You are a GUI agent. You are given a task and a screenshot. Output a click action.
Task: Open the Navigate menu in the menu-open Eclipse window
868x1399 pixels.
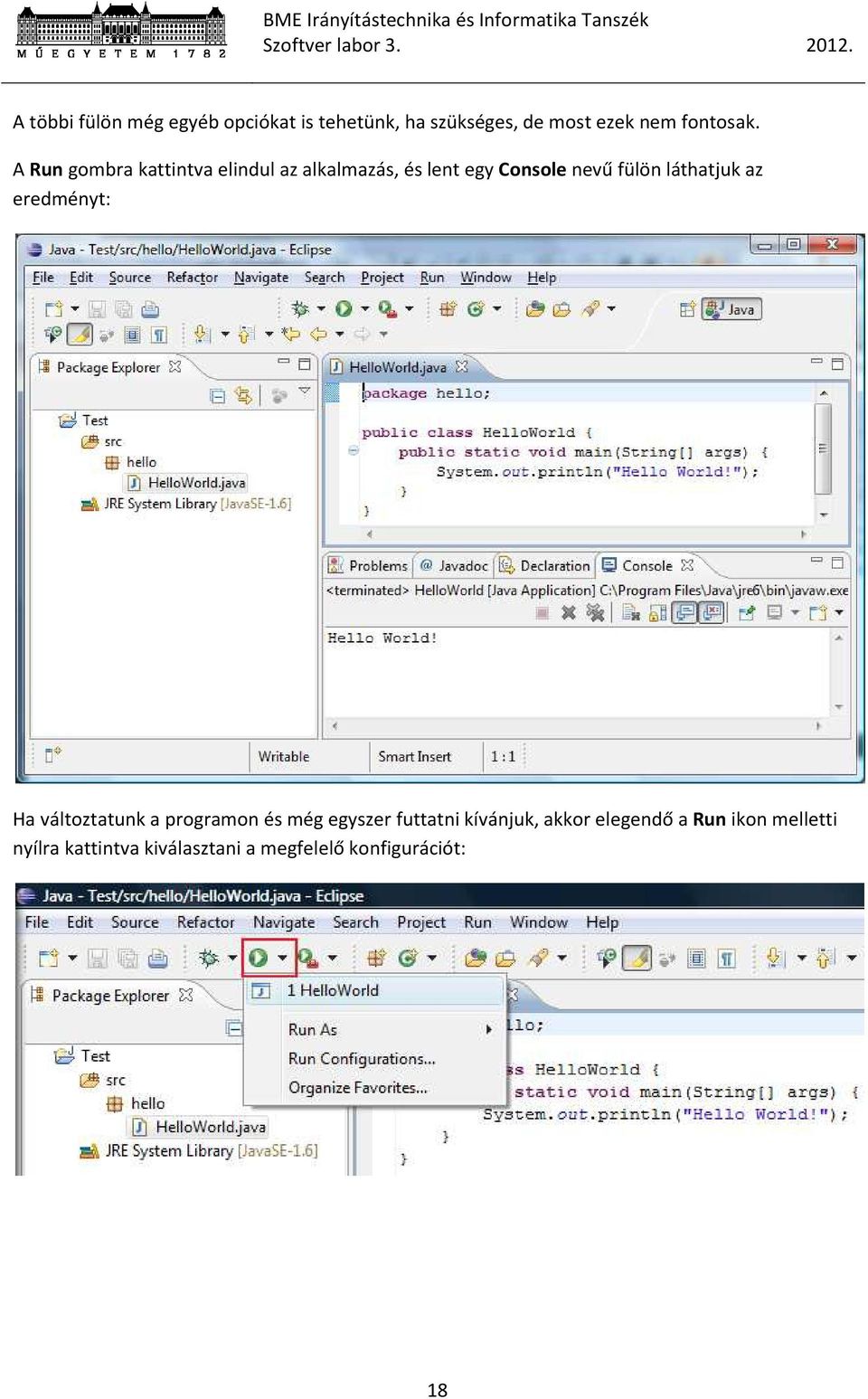tap(284, 922)
